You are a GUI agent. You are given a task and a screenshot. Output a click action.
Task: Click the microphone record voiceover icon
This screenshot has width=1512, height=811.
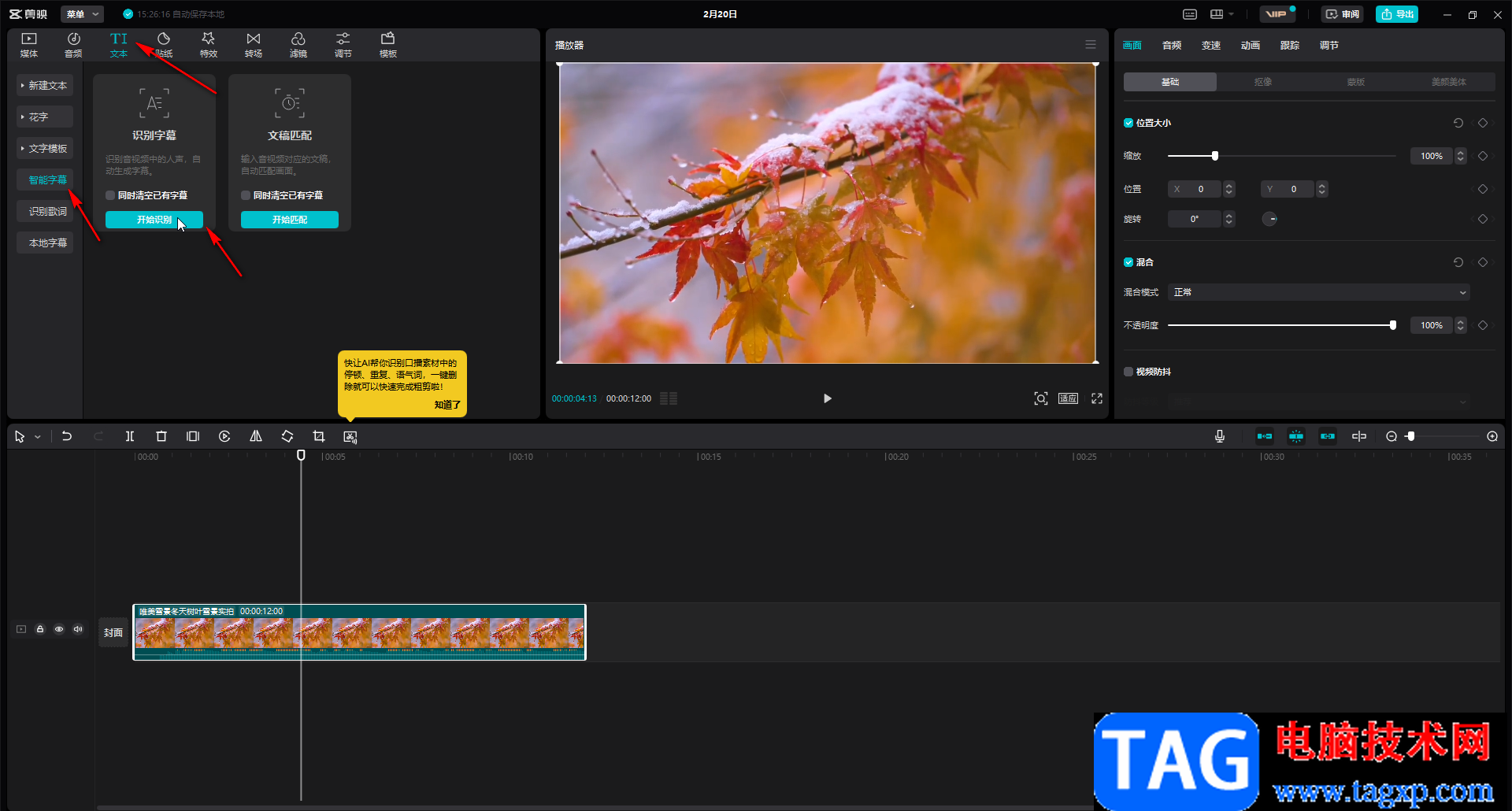[1220, 436]
